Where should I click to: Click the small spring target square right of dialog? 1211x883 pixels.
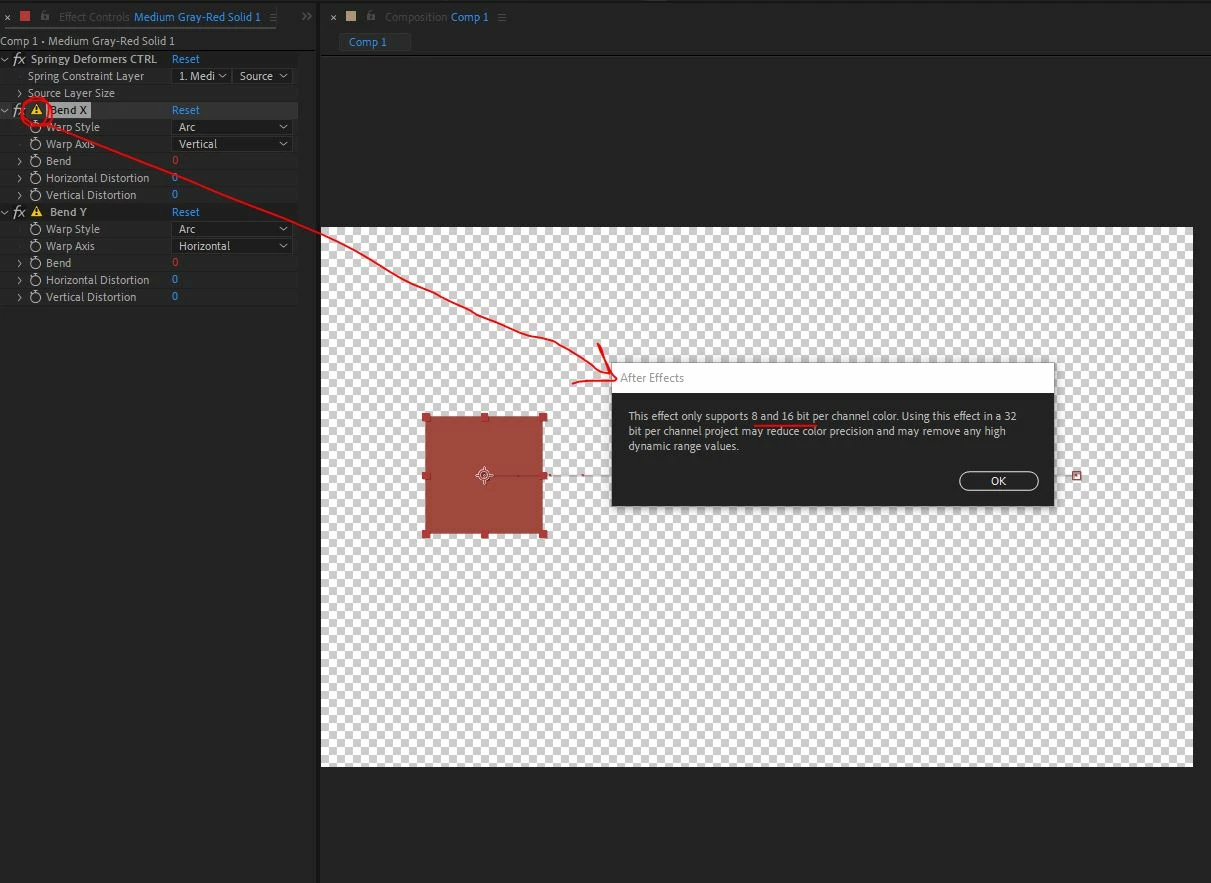(x=1077, y=475)
